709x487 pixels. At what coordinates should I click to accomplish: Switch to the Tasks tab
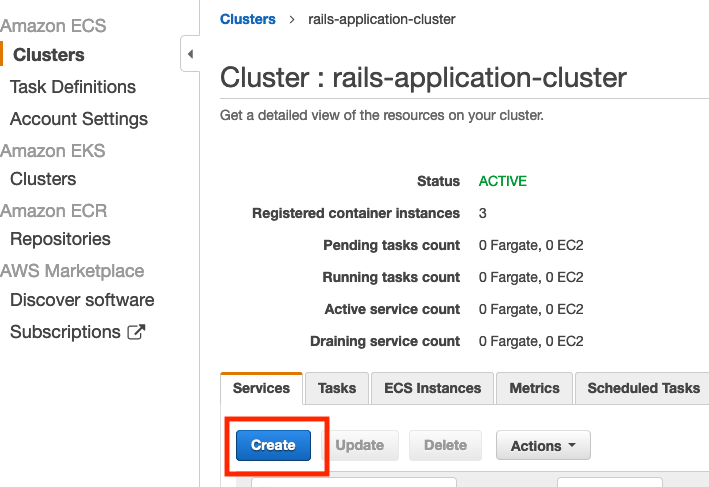337,388
